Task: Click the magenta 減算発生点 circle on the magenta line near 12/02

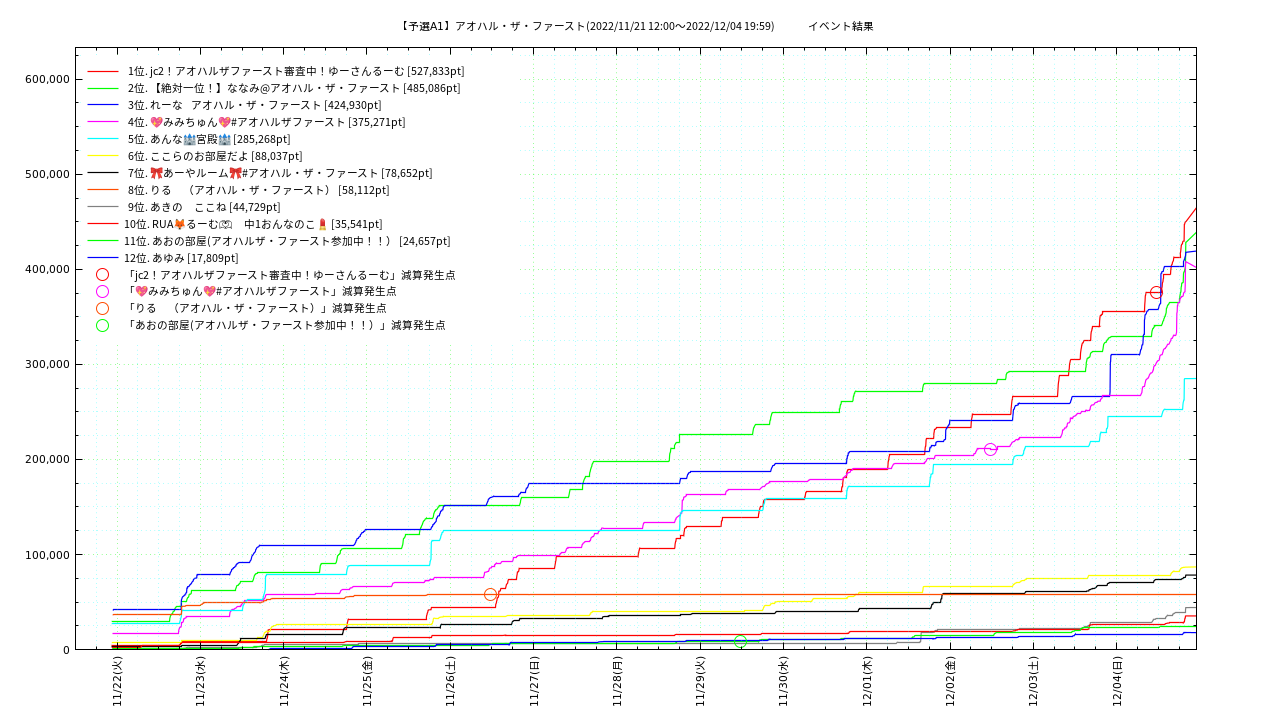Action: 990,449
